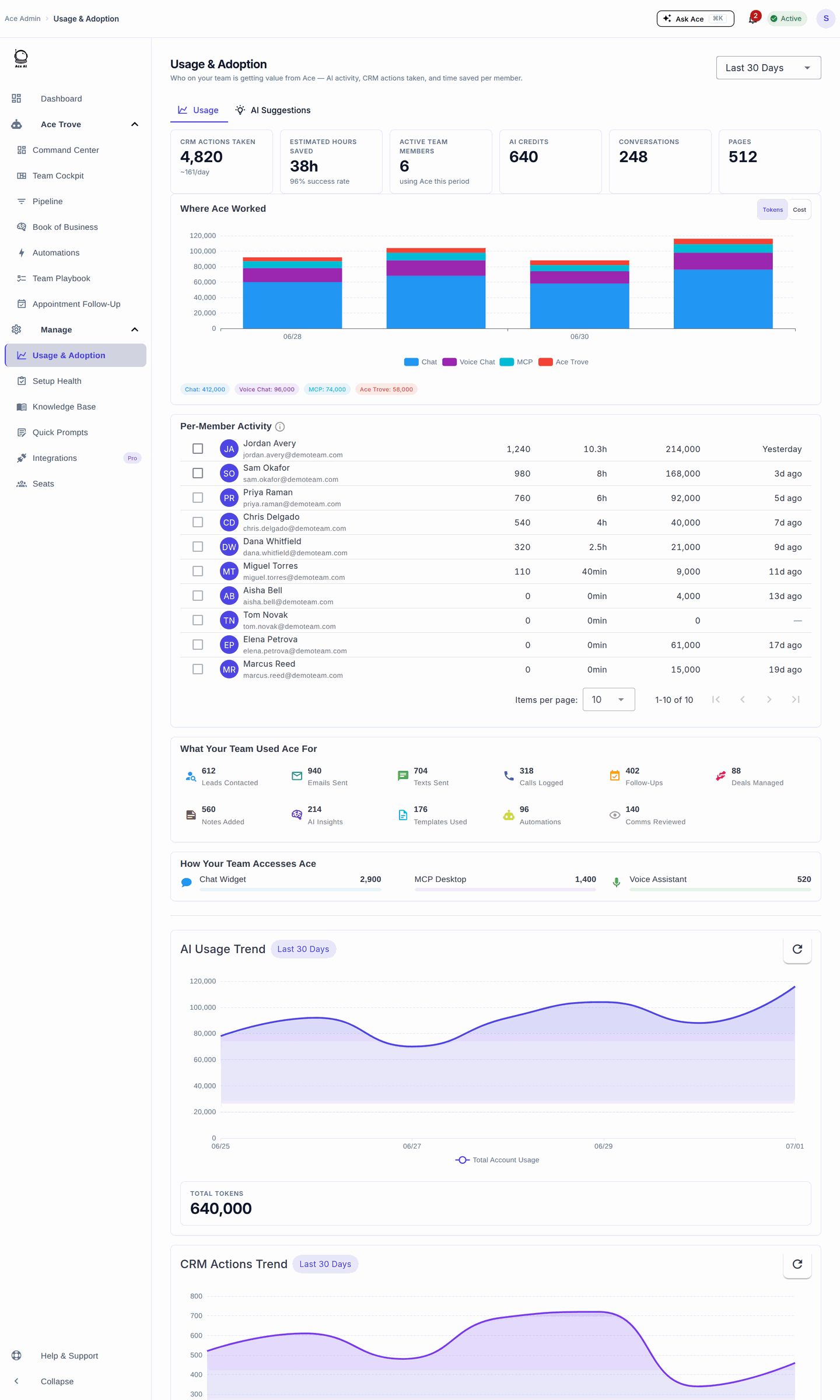
Task: Click the Book of Business icon
Action: 22,227
